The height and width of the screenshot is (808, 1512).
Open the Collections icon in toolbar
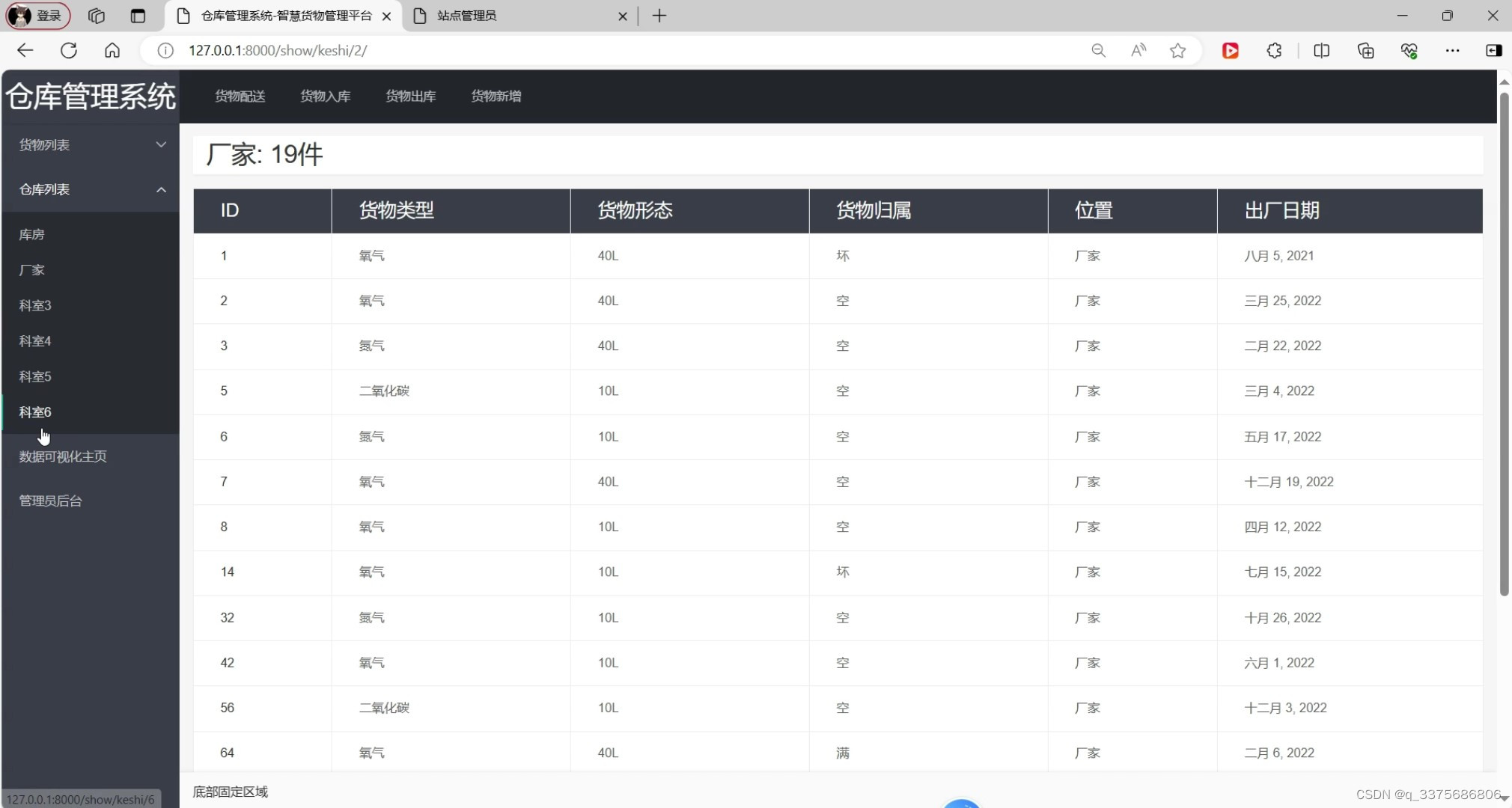pos(1365,50)
